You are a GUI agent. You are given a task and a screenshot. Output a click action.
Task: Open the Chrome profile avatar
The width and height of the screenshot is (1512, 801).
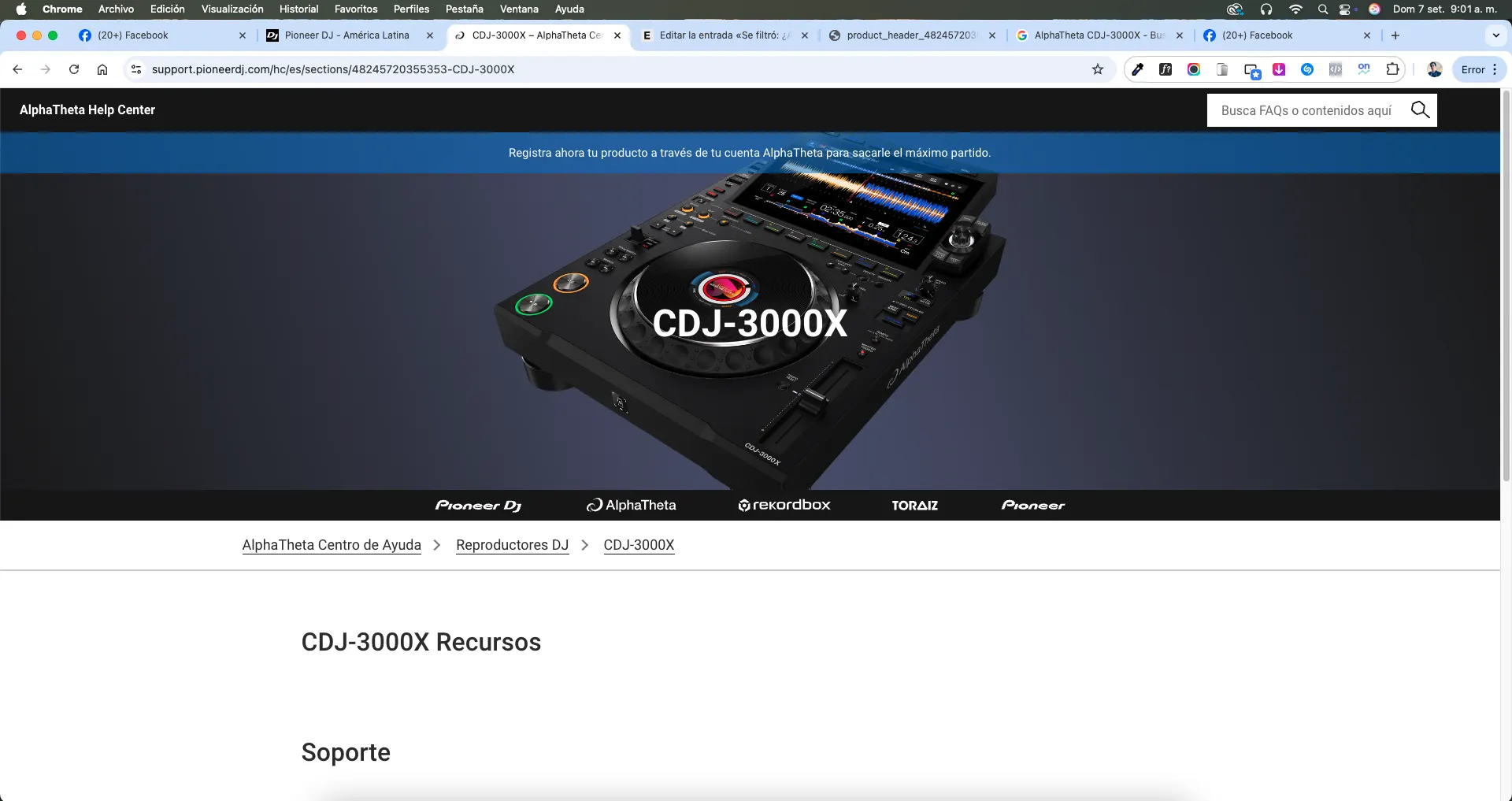(1434, 69)
